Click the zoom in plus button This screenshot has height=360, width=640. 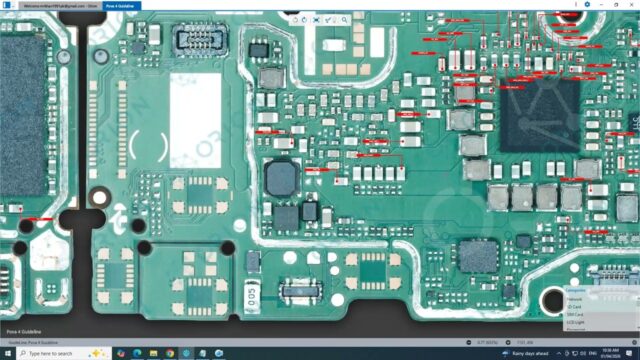click(x=508, y=342)
